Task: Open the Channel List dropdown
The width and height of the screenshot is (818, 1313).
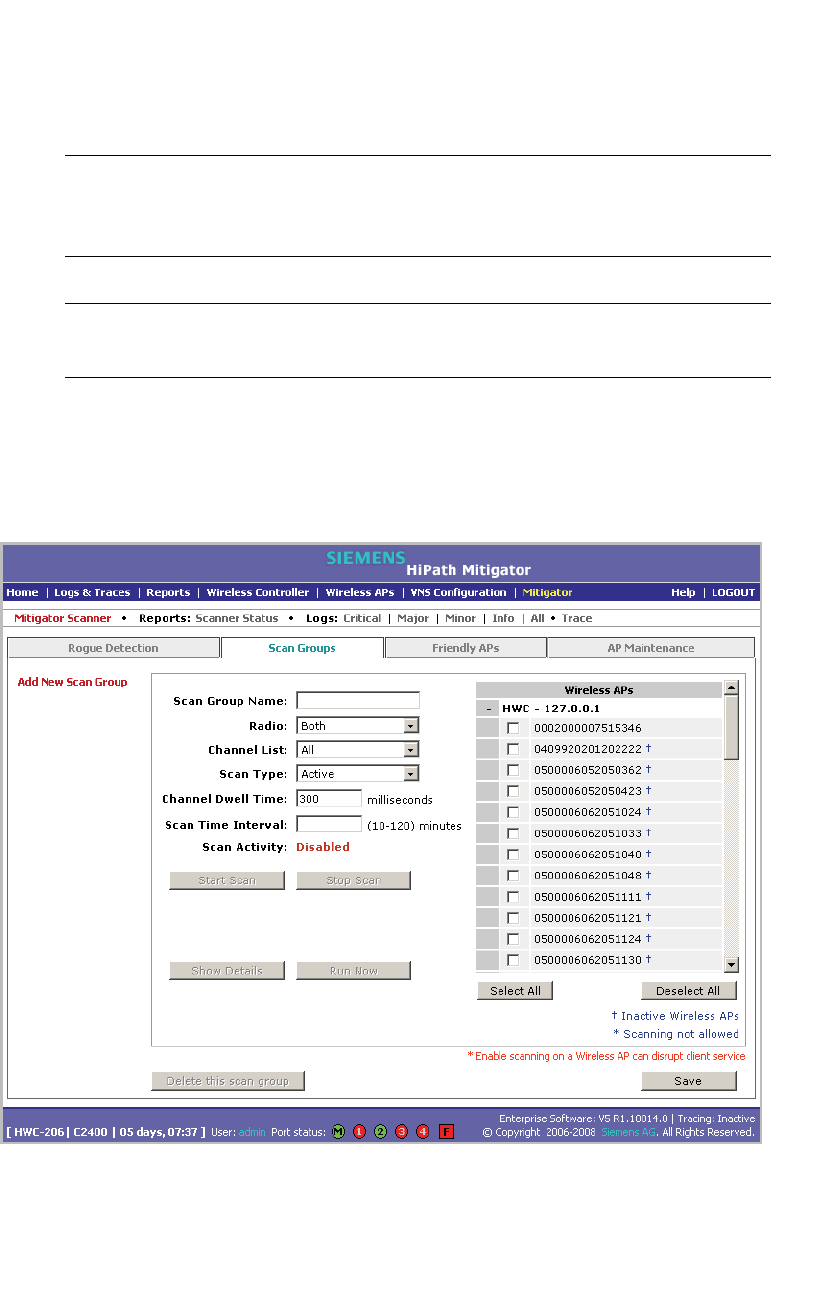Action: [358, 750]
